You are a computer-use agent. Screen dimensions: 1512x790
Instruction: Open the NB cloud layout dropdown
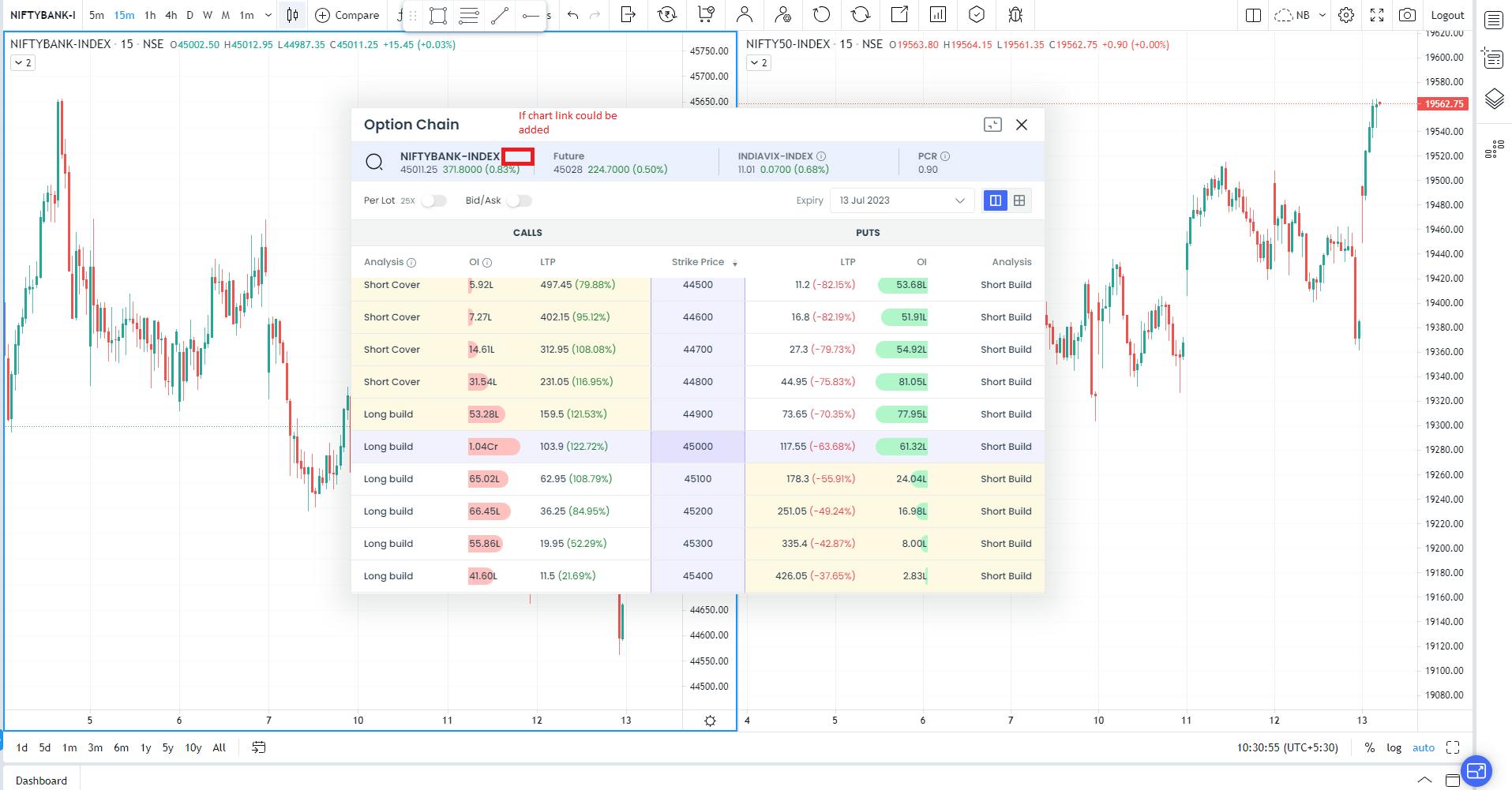coord(1300,15)
